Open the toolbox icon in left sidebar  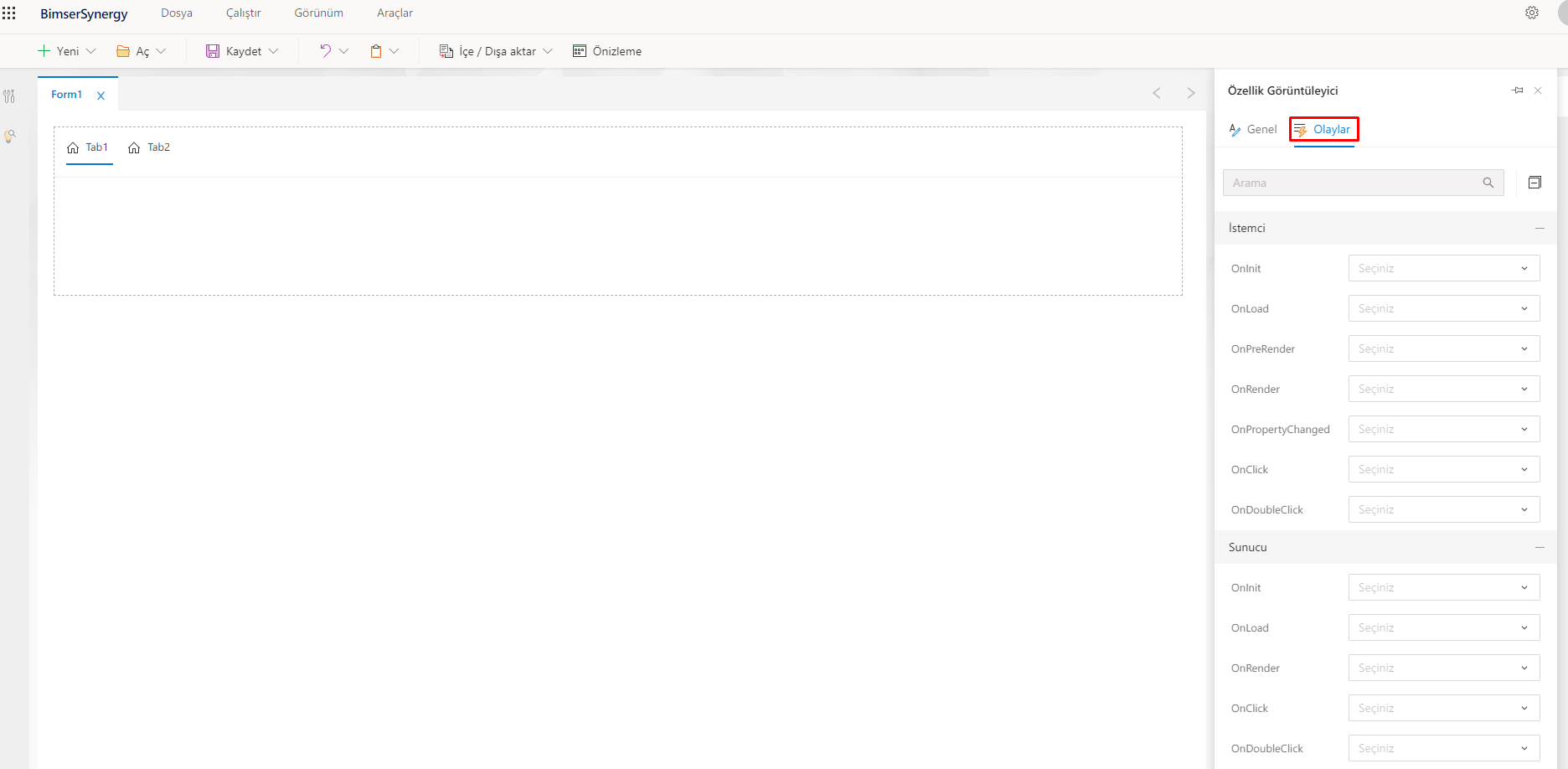(x=9, y=96)
